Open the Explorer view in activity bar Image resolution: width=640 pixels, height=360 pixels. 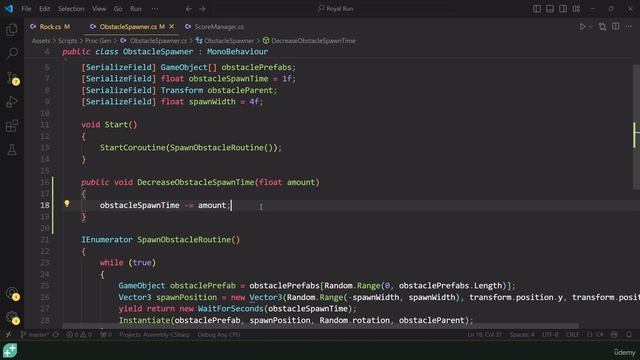(x=12, y=29)
